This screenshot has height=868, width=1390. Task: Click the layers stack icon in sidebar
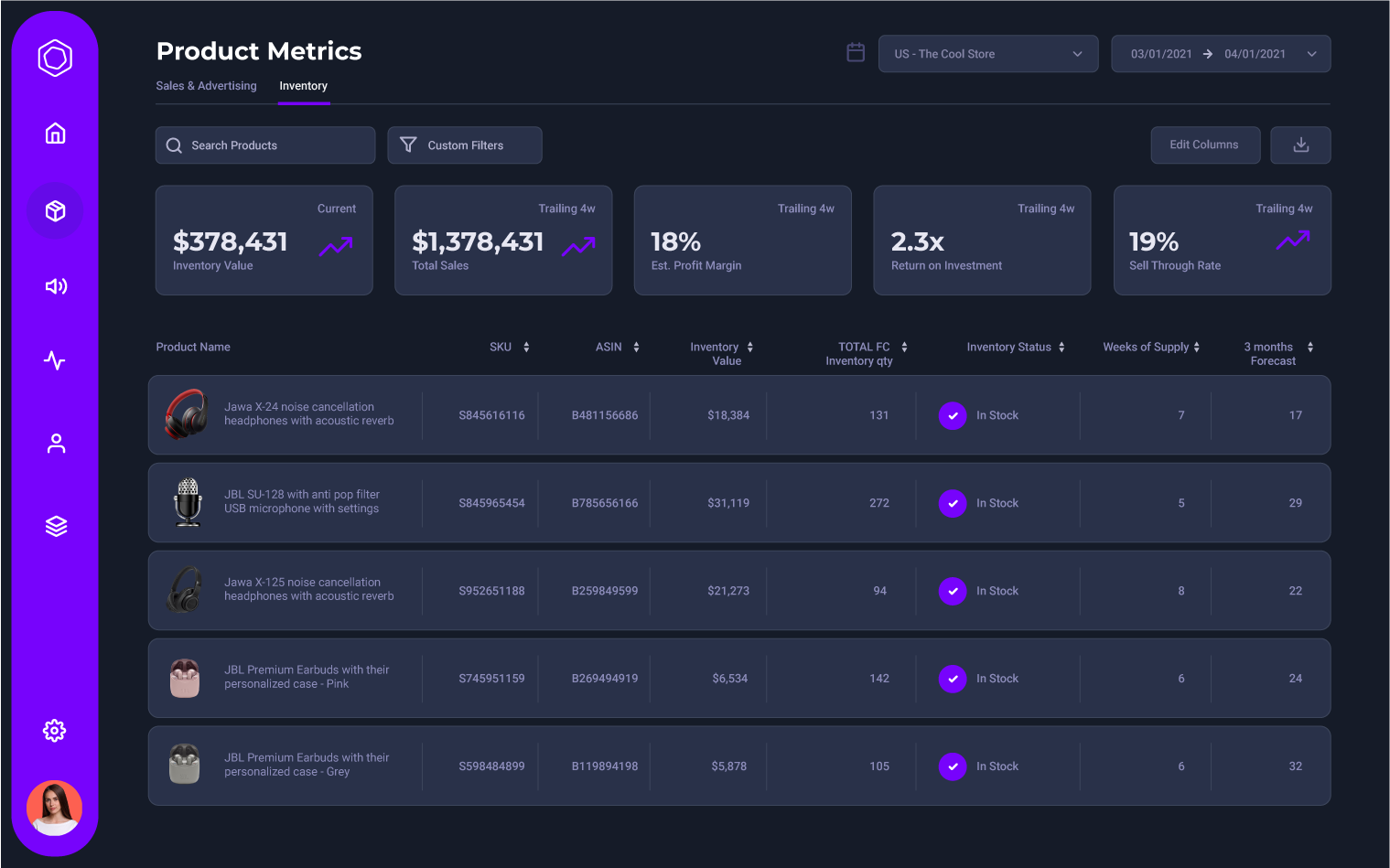(55, 526)
